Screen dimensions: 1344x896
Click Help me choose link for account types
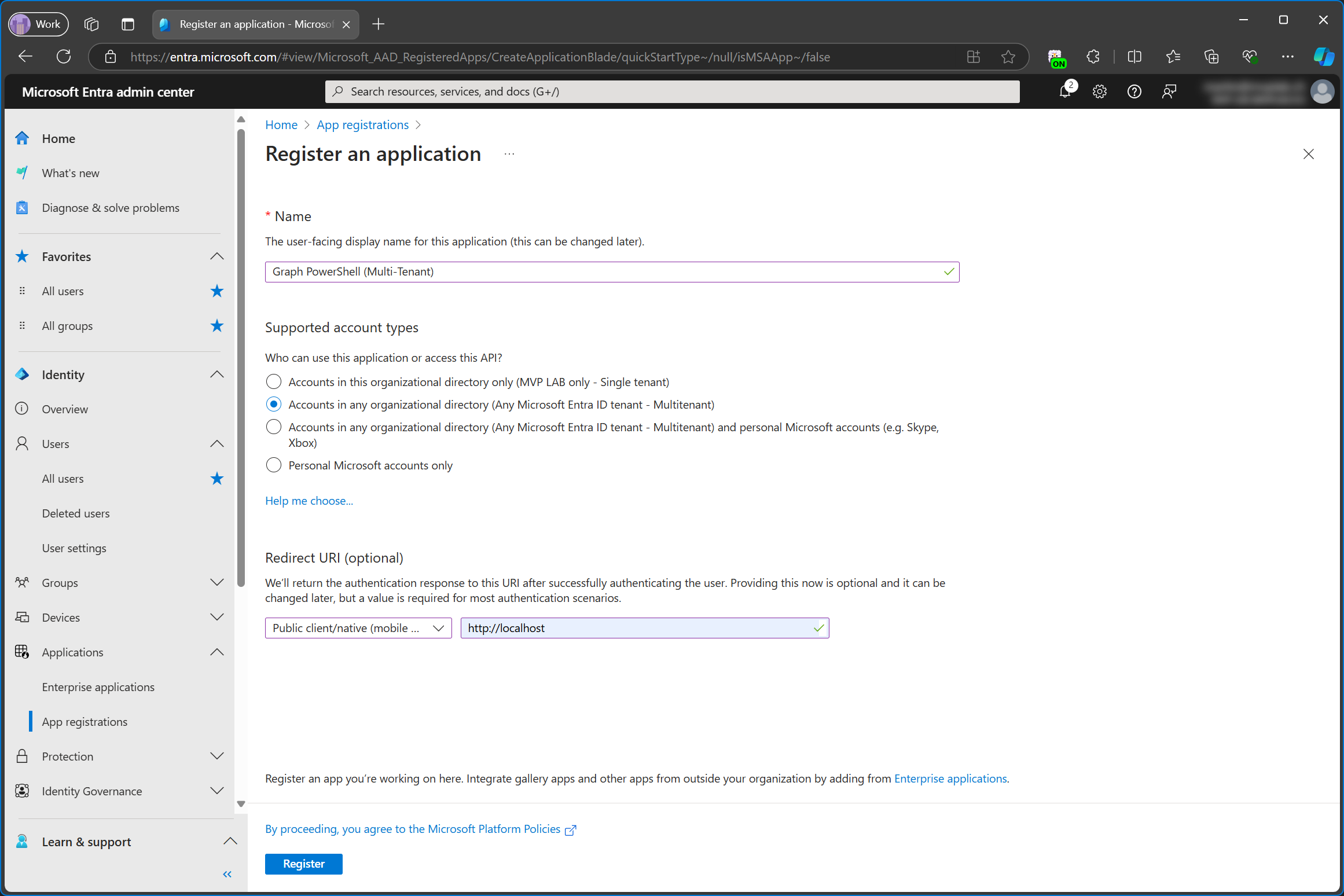[309, 500]
